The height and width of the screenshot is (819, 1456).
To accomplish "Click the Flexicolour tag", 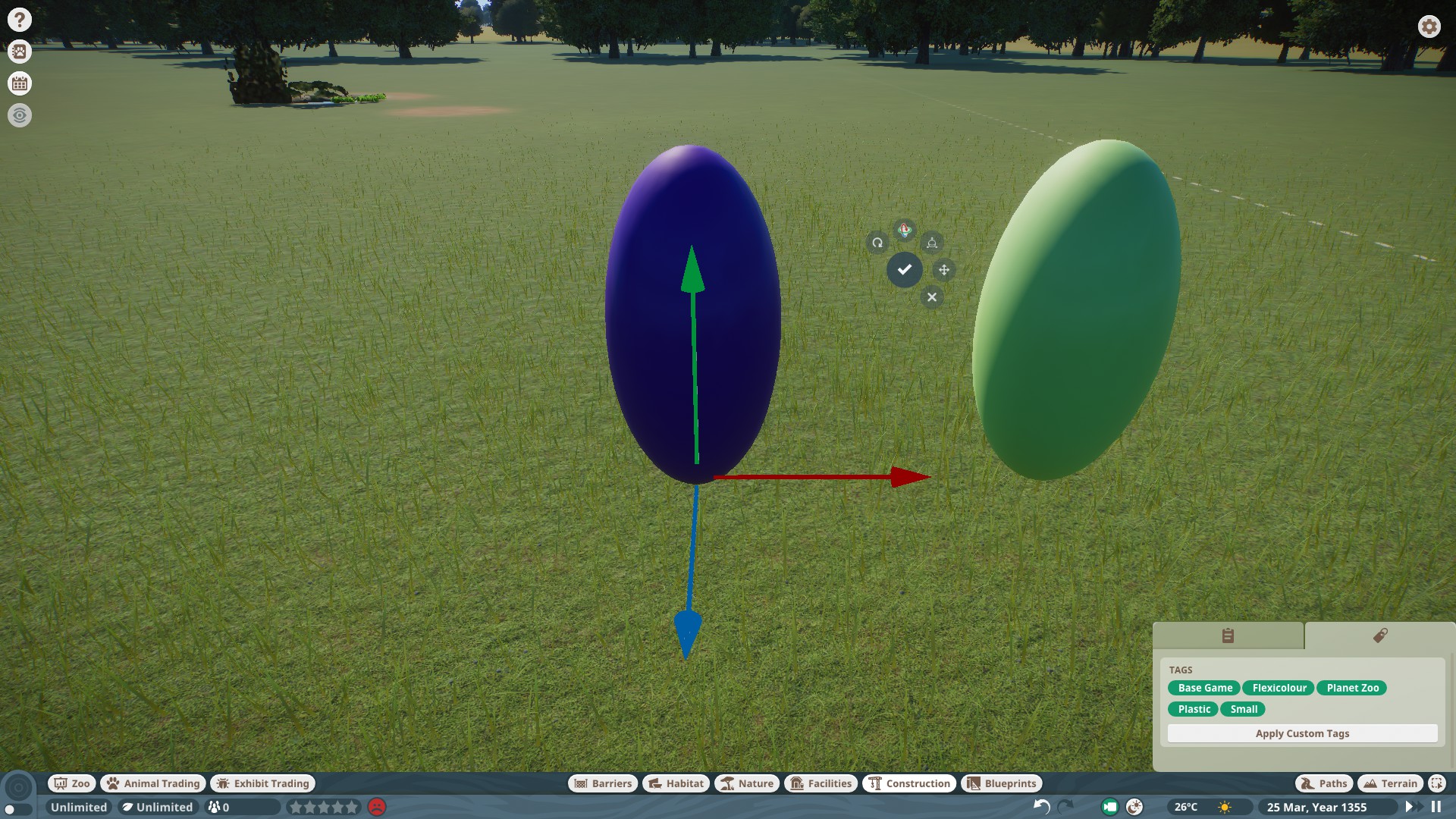I will tap(1279, 688).
